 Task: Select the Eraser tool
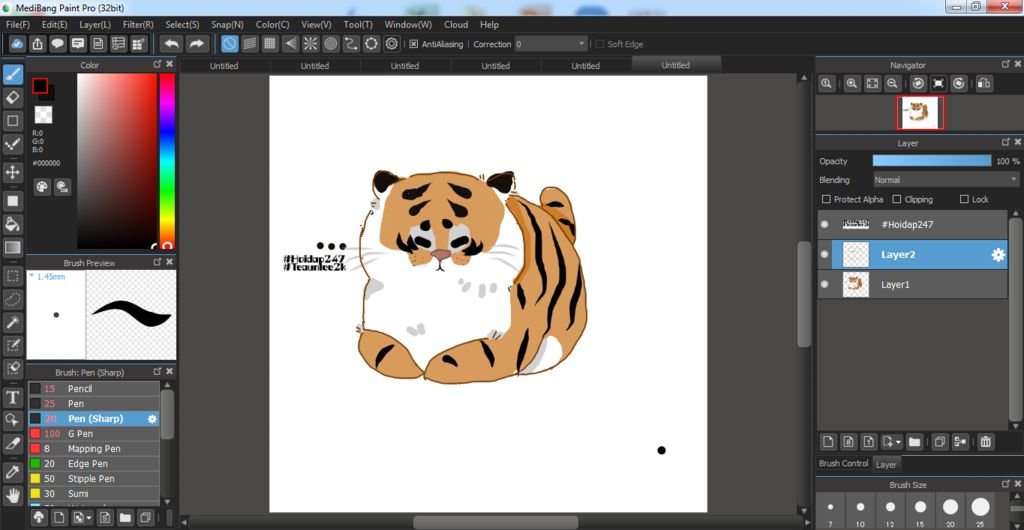12,98
